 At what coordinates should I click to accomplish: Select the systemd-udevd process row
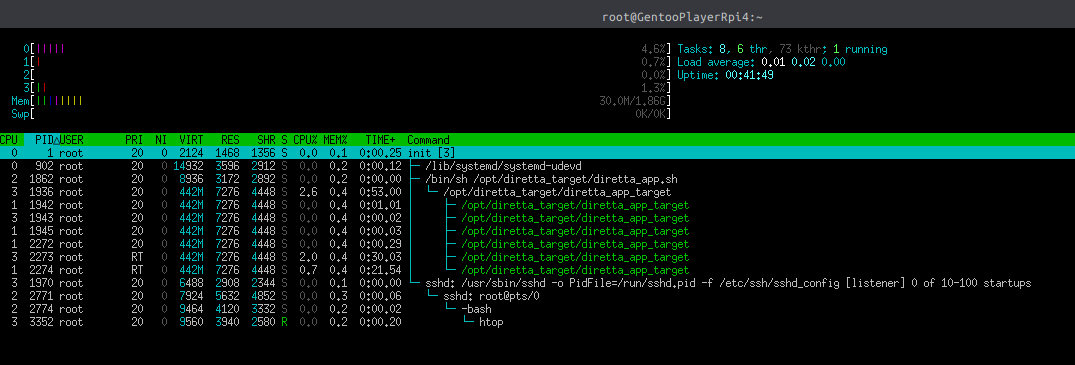click(x=538, y=165)
